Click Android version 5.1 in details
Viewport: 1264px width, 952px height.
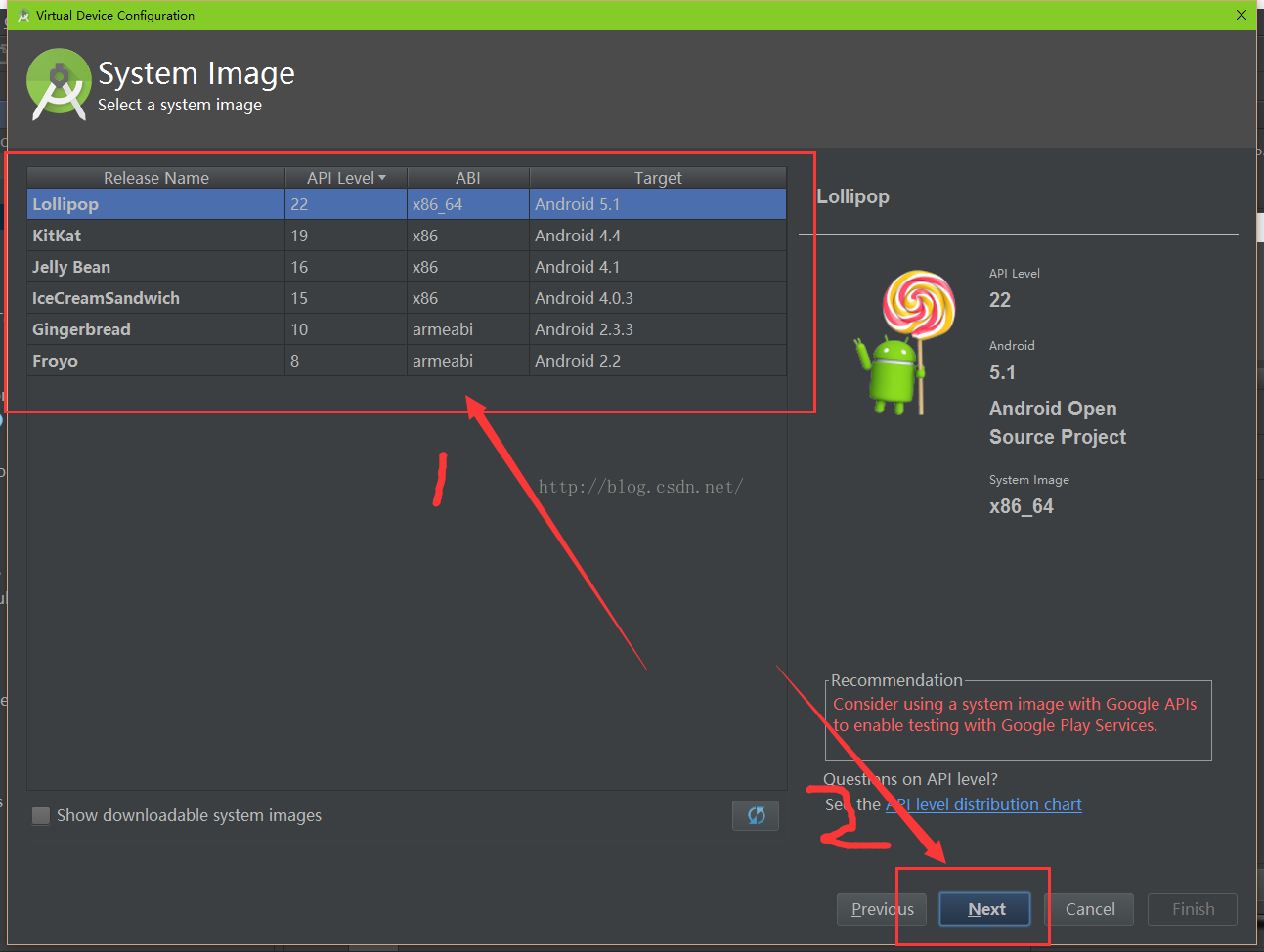(1002, 372)
